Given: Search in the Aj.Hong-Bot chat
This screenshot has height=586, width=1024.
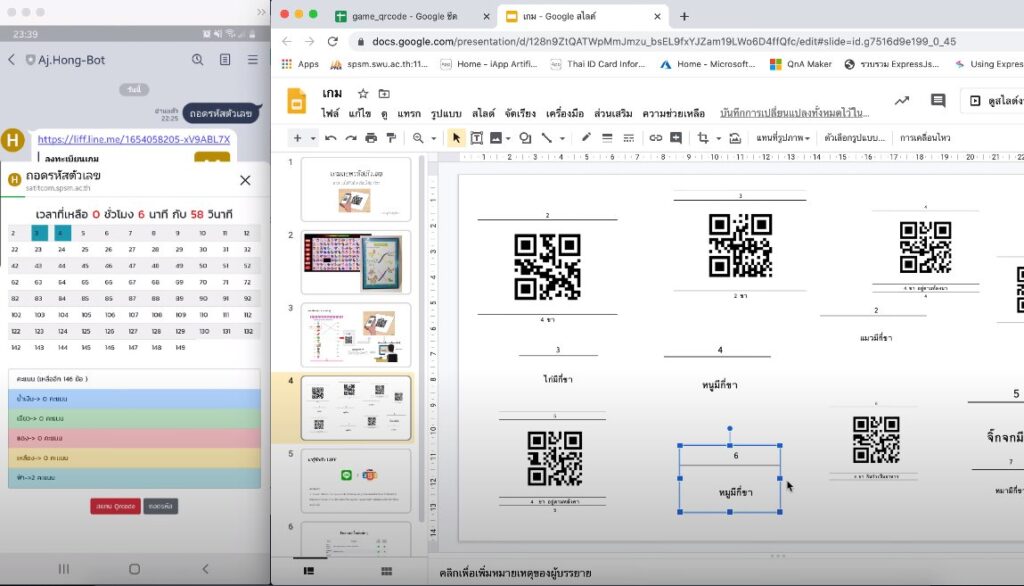Looking at the screenshot, I should pos(197,59).
